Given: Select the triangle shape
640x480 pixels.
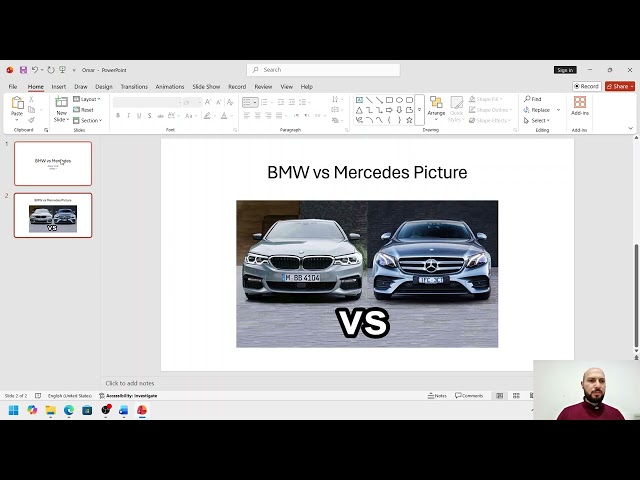Looking at the screenshot, I should 359,110.
